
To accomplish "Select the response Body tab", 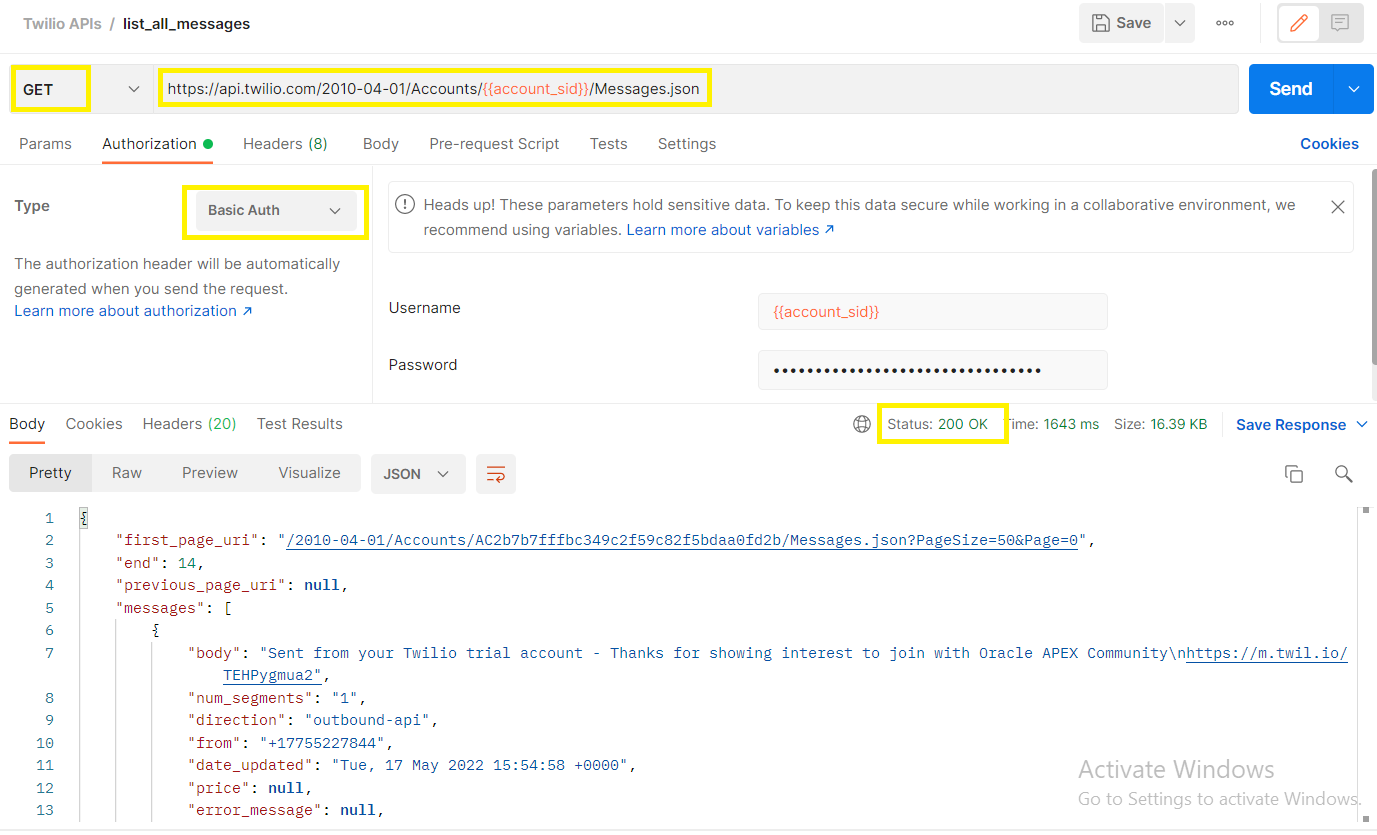I will [x=27, y=424].
